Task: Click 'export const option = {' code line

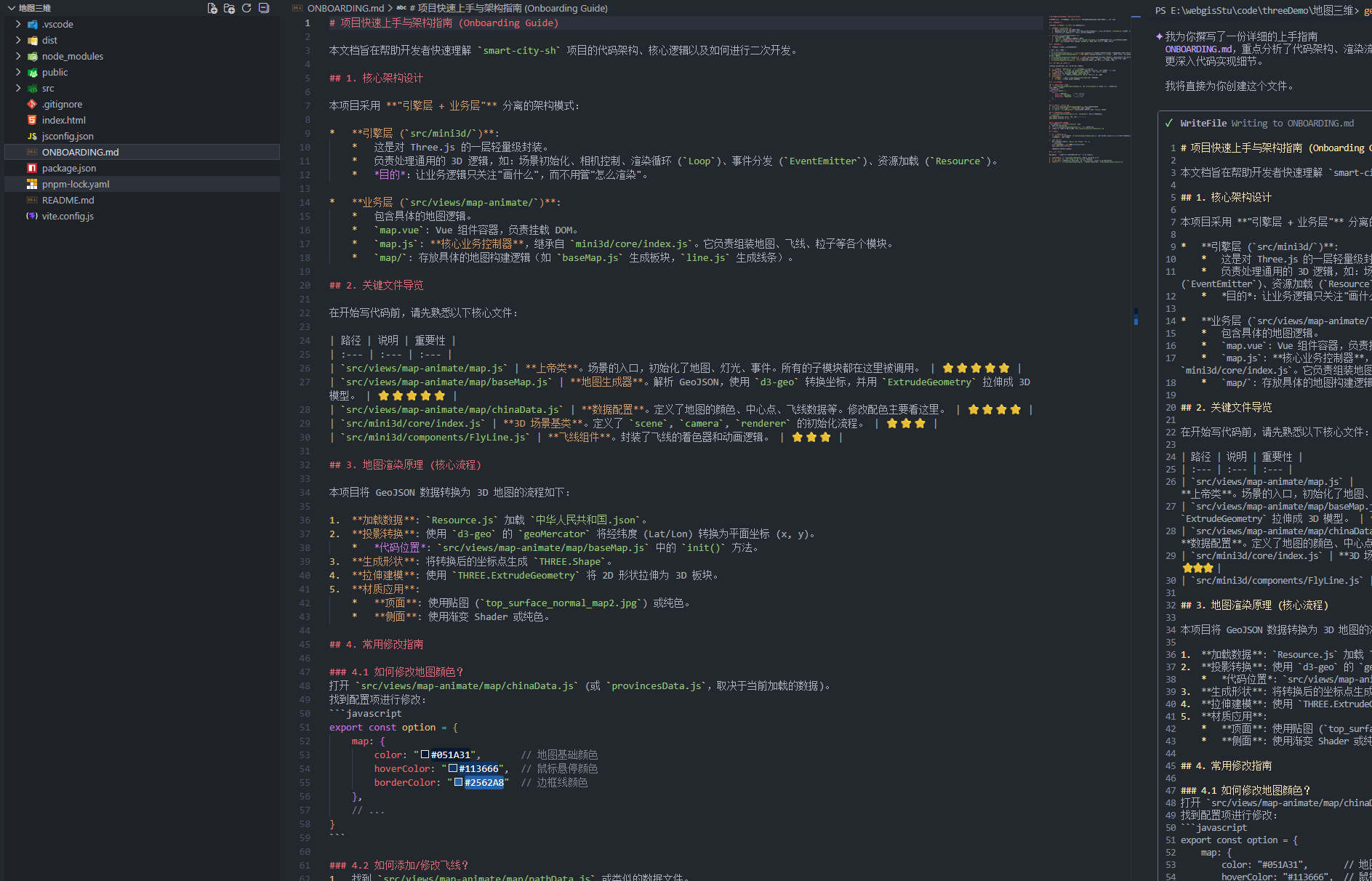Action: point(393,727)
